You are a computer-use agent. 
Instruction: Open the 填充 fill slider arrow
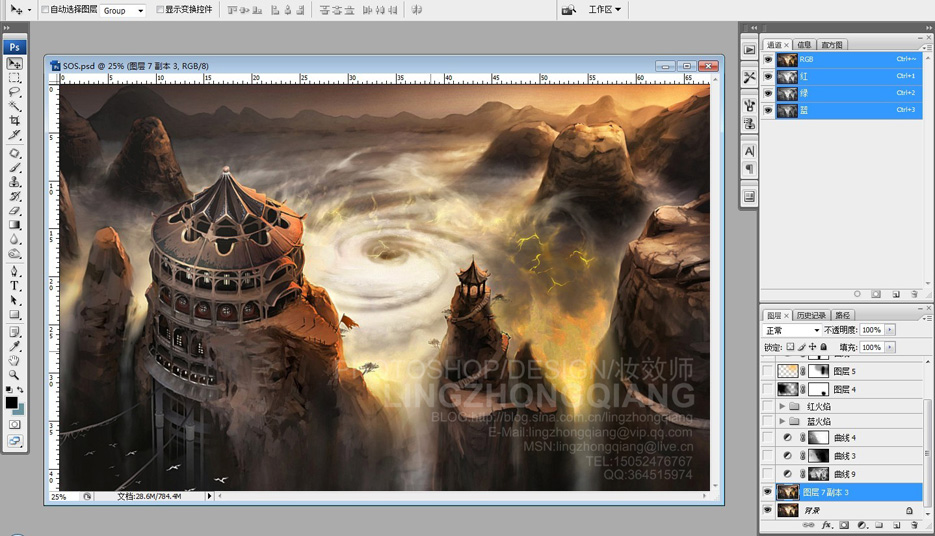(x=890, y=347)
